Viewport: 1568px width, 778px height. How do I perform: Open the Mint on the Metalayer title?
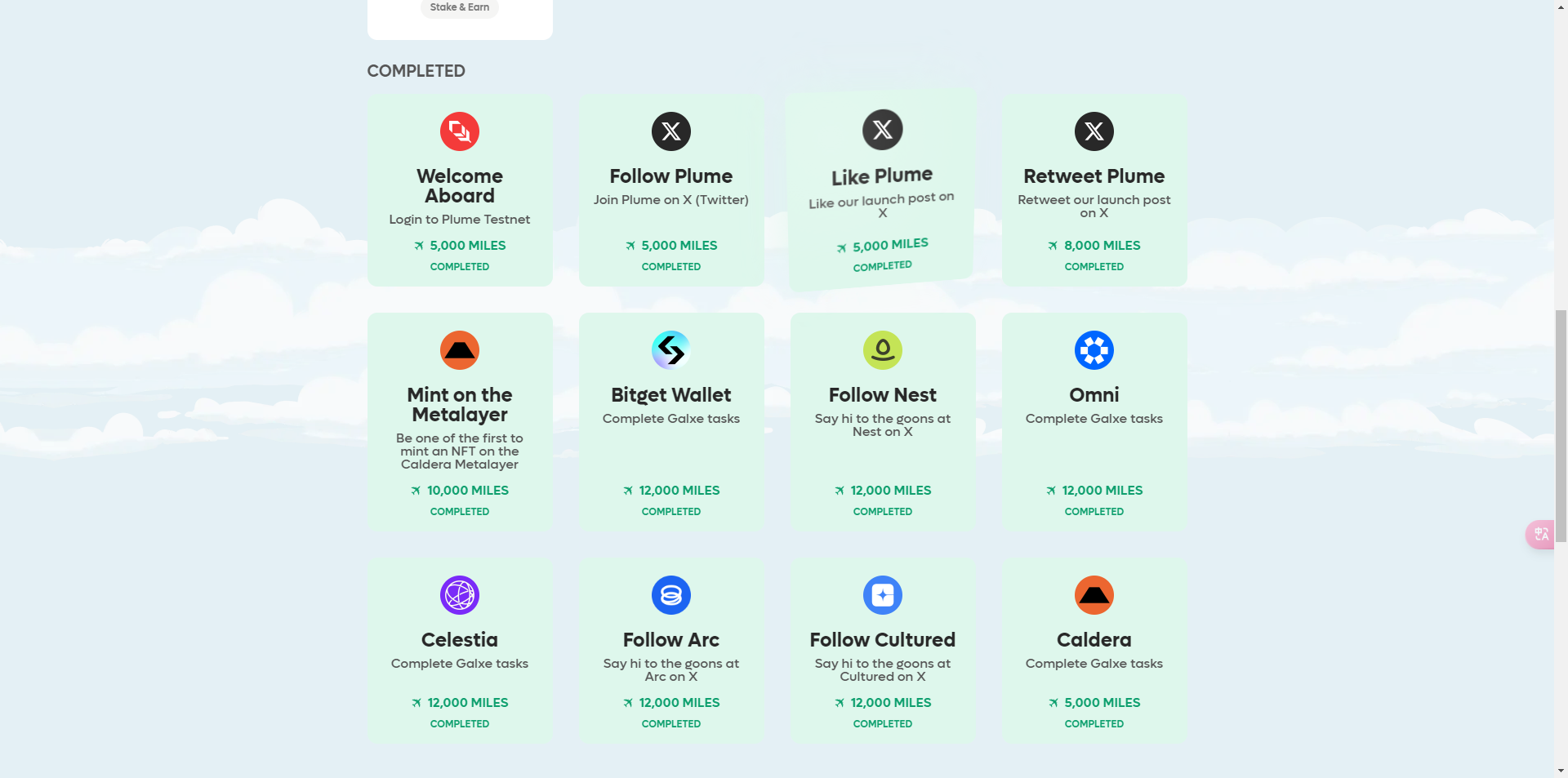pyautogui.click(x=460, y=405)
